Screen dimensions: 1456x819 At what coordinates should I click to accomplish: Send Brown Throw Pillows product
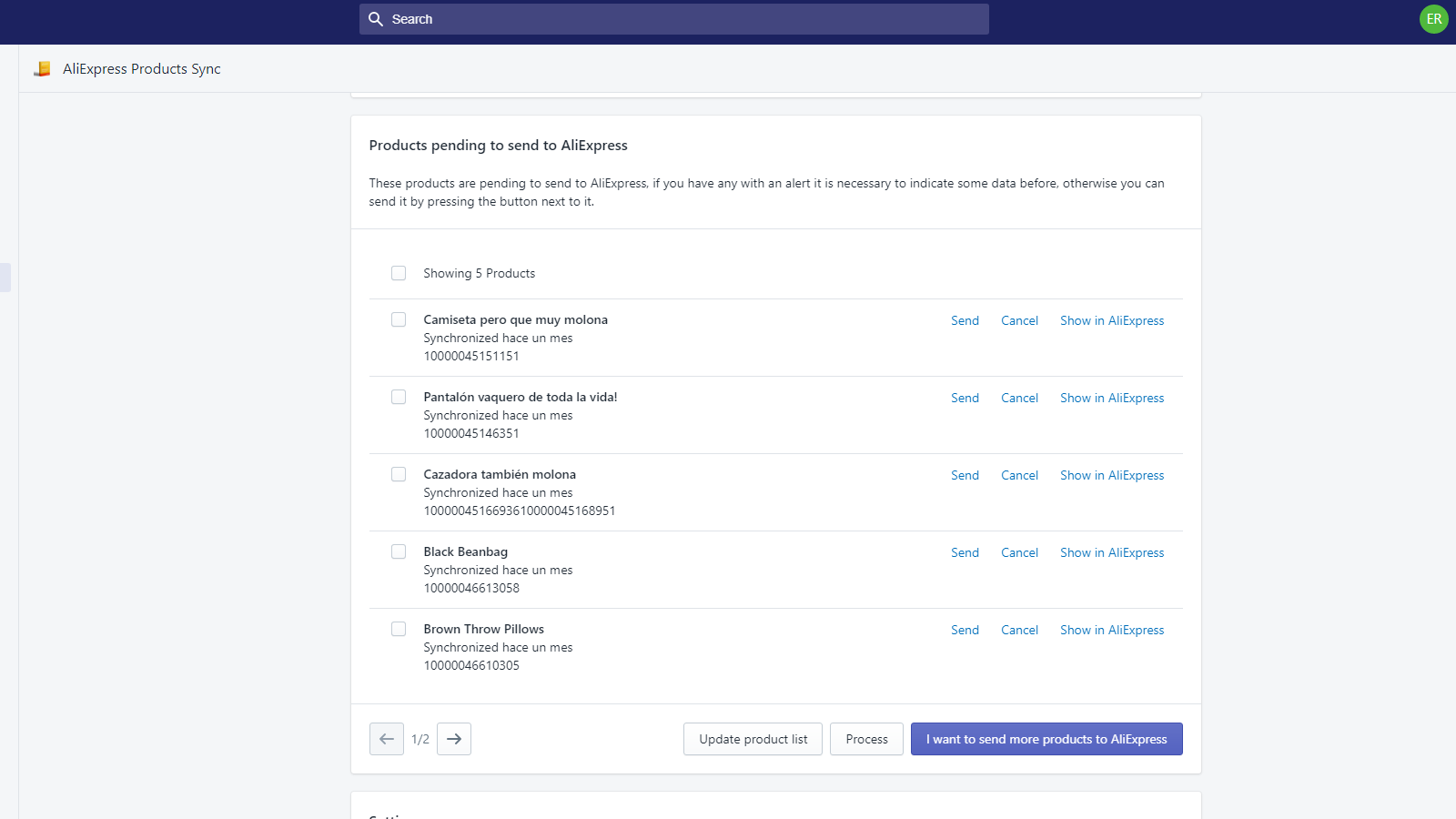pyautogui.click(x=965, y=630)
